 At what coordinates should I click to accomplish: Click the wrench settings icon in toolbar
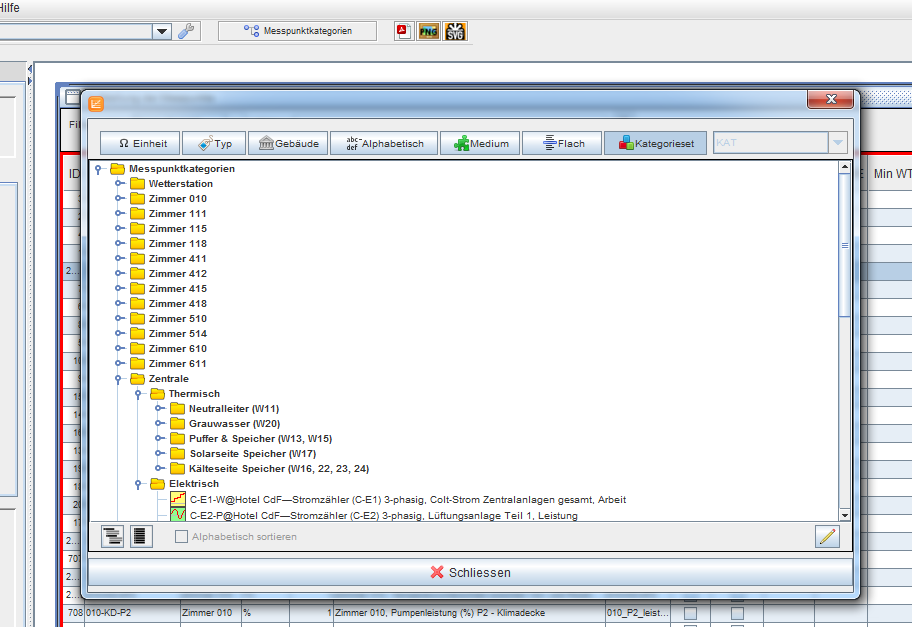pos(186,31)
